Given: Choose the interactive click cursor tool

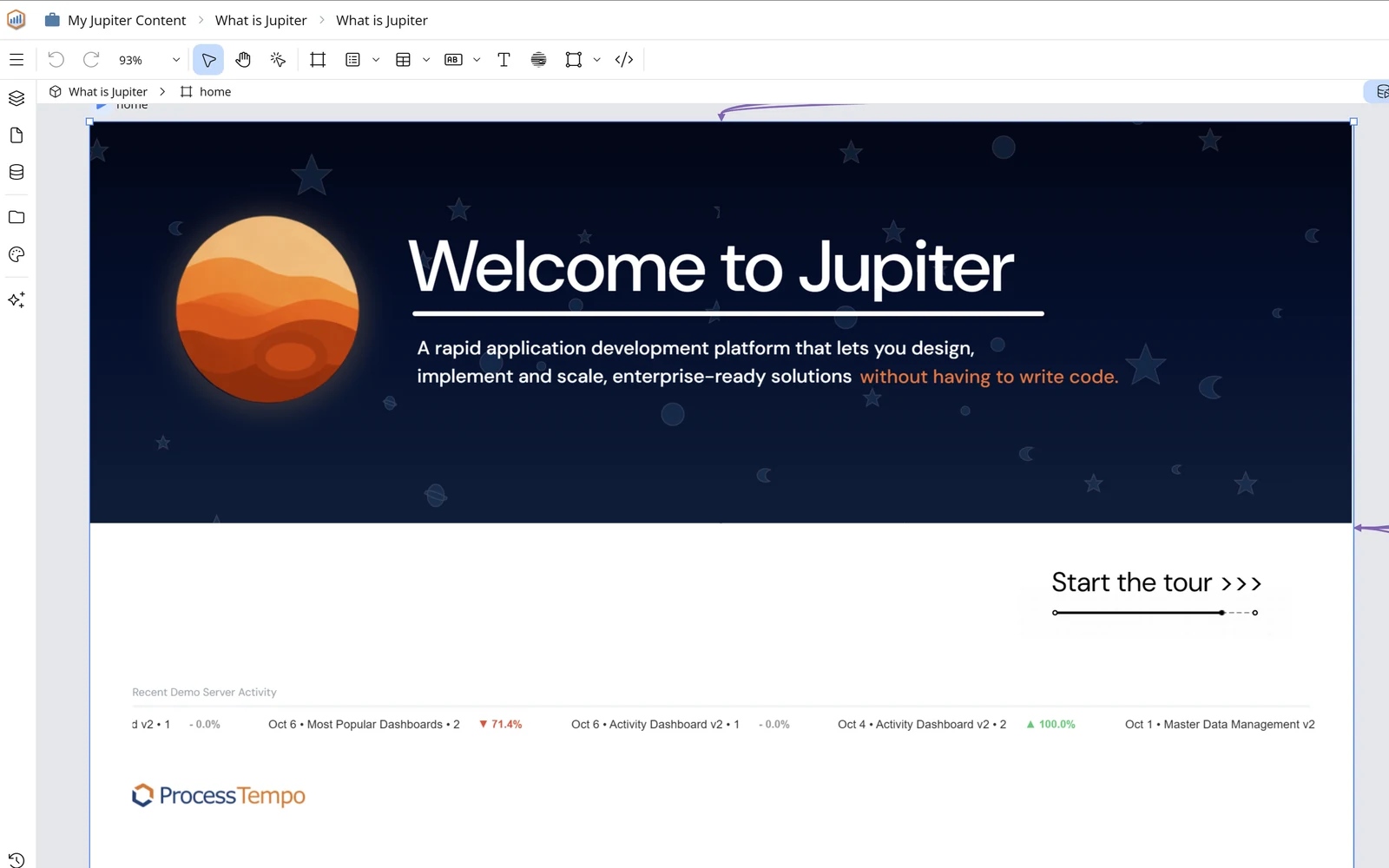Looking at the screenshot, I should point(278,60).
